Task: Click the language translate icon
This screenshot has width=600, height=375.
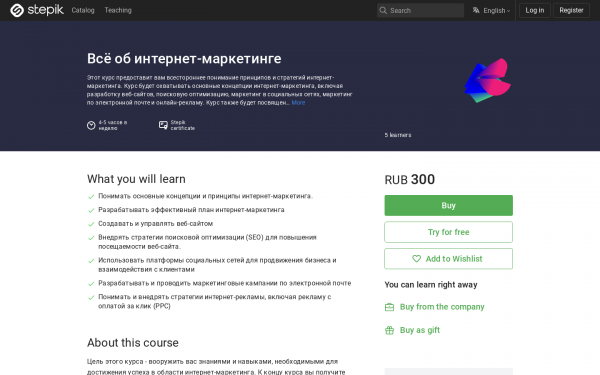Action: coord(476,10)
